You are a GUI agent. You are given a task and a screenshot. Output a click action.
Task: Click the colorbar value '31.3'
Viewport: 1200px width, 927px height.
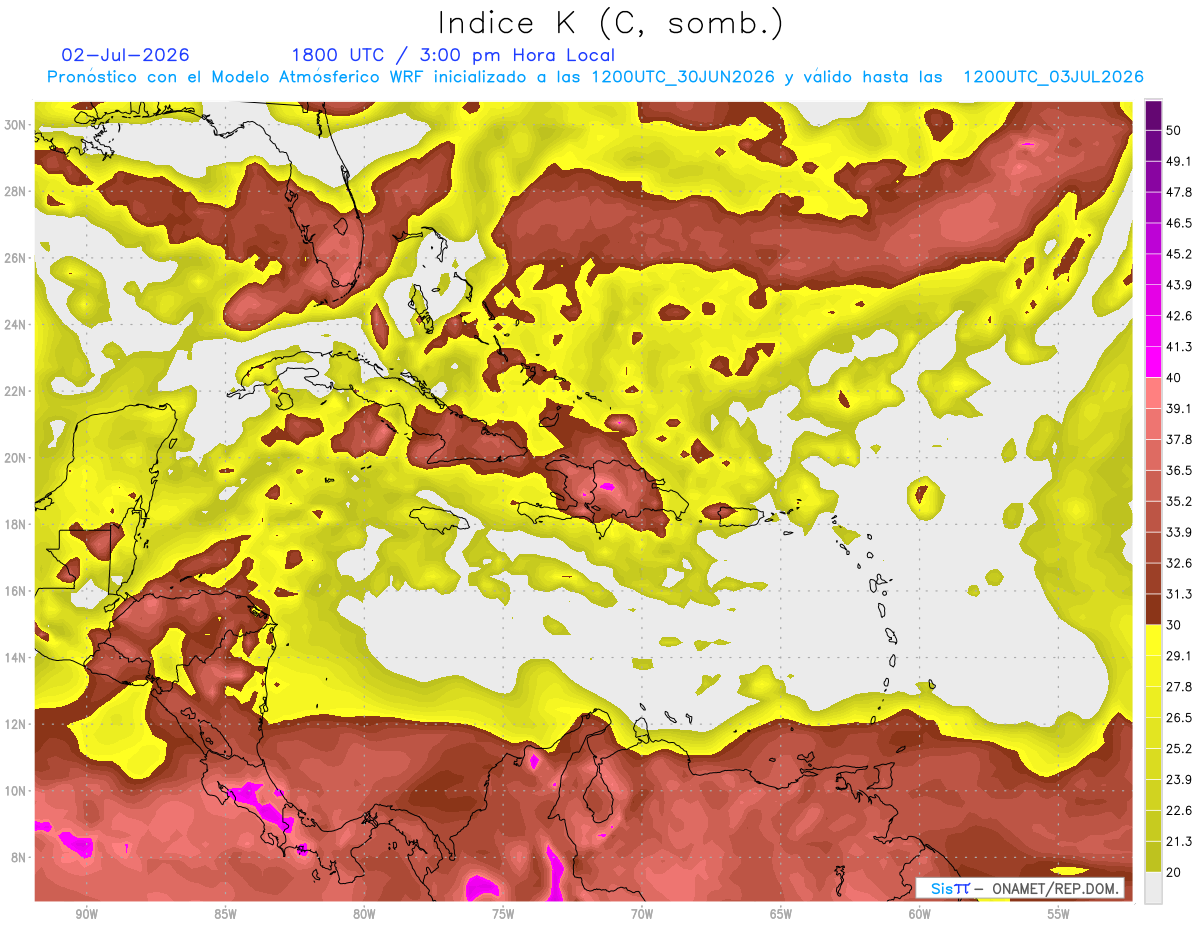click(x=1179, y=594)
